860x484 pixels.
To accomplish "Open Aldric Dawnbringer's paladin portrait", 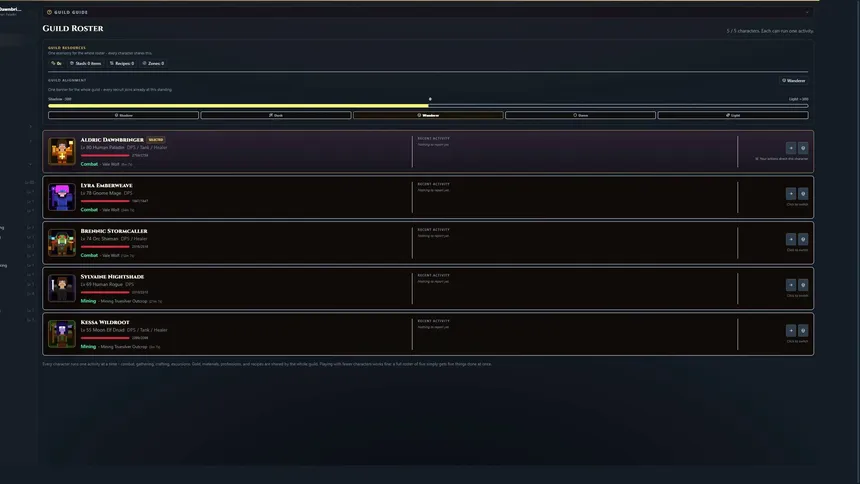I will pos(61,151).
